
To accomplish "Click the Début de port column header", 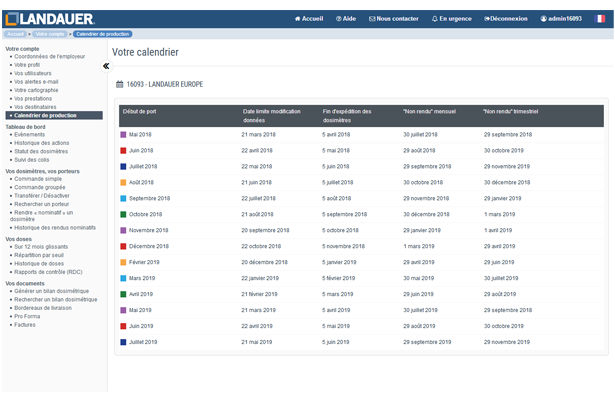I will pos(140,112).
